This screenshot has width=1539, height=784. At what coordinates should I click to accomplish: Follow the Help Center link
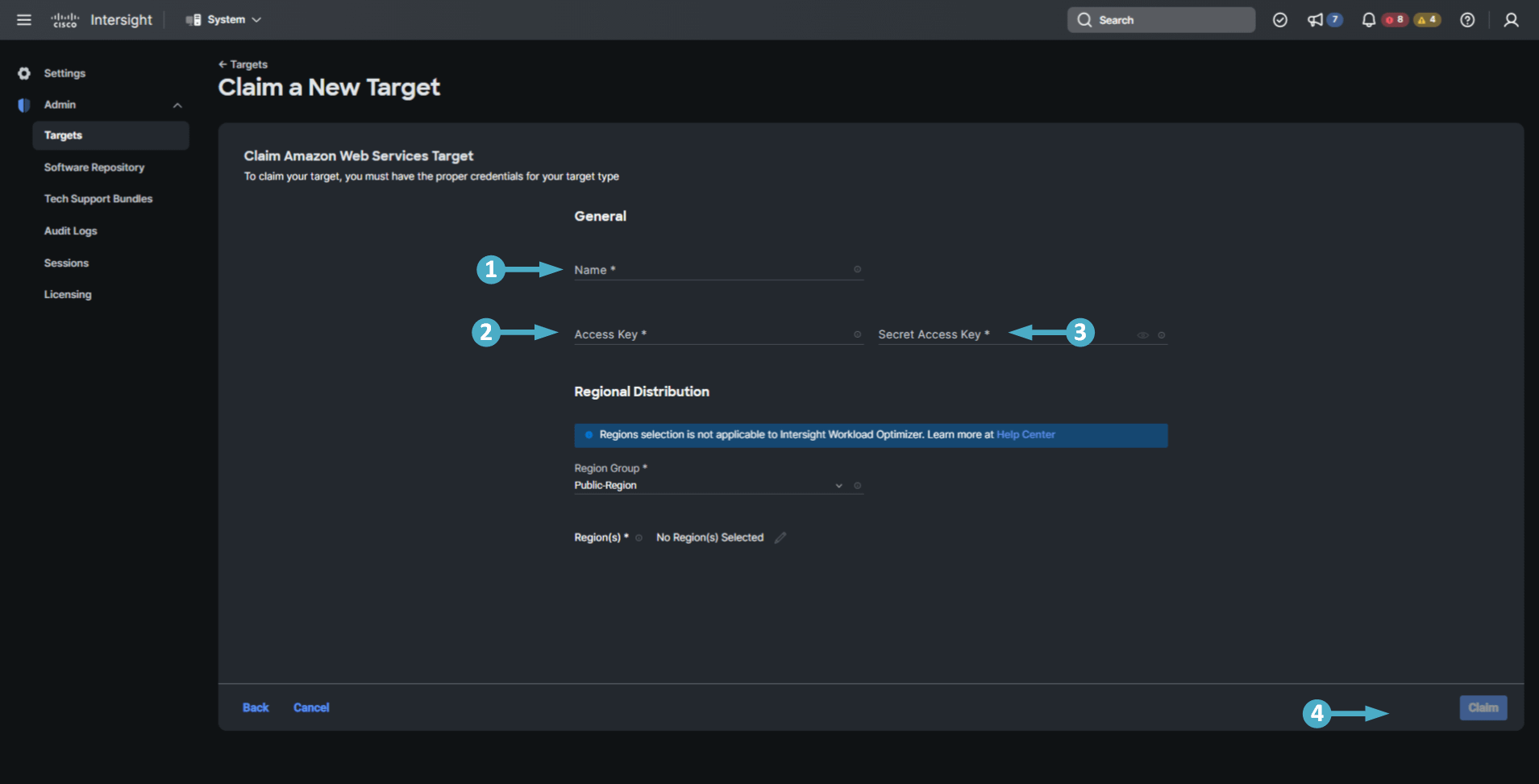pos(1025,434)
